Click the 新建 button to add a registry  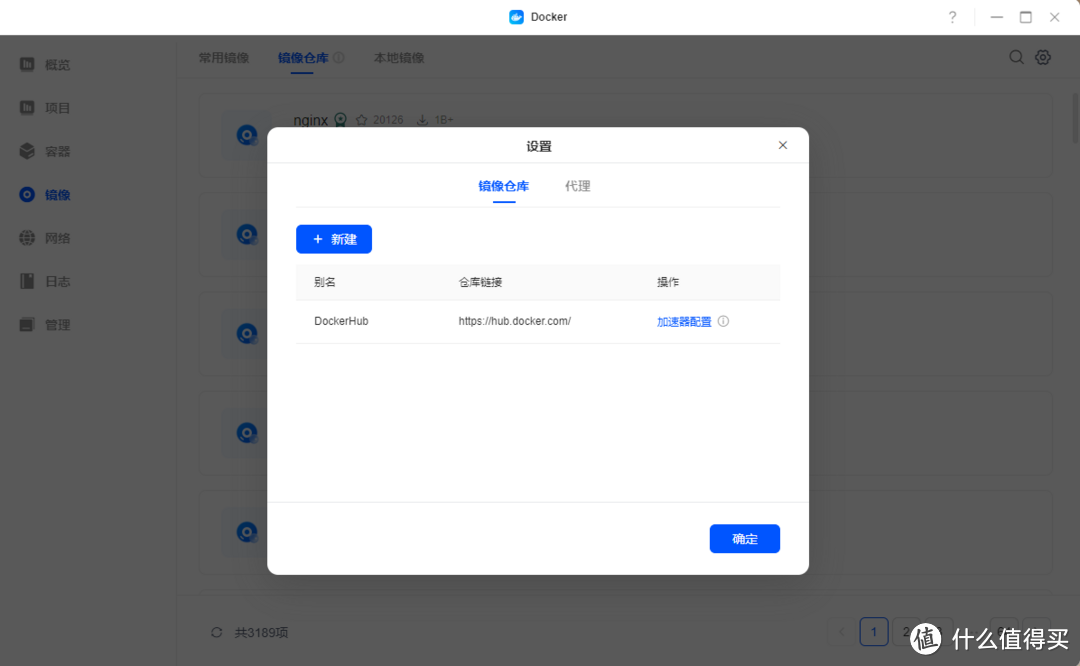click(x=334, y=239)
